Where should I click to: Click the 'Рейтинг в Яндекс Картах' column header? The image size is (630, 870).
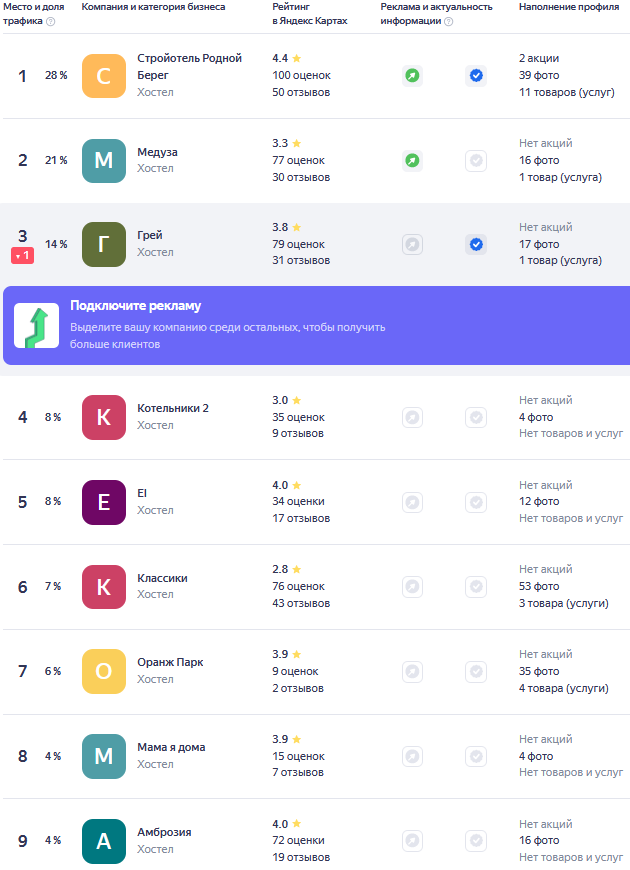click(x=310, y=14)
